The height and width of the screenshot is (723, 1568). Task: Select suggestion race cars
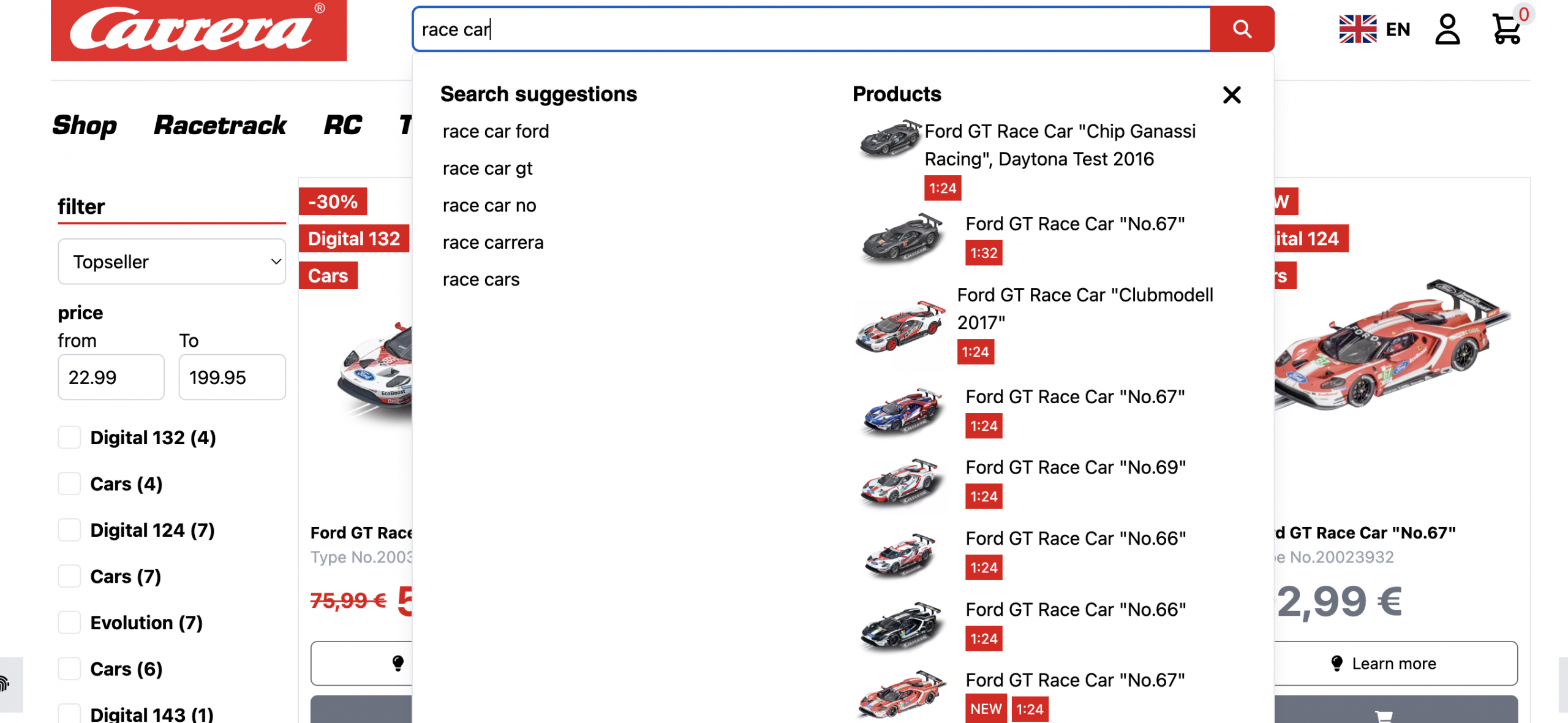[481, 279]
